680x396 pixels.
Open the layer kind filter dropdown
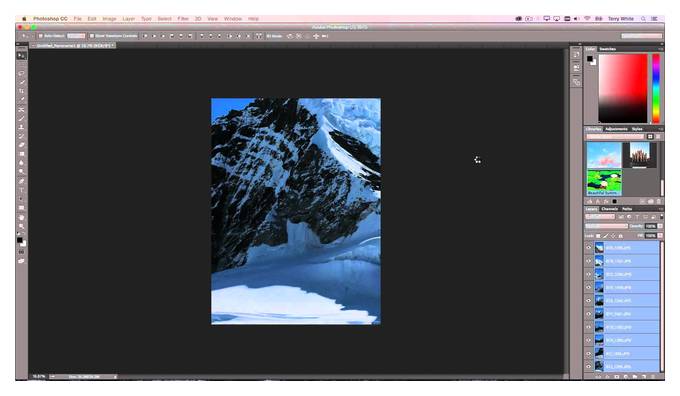(600, 216)
